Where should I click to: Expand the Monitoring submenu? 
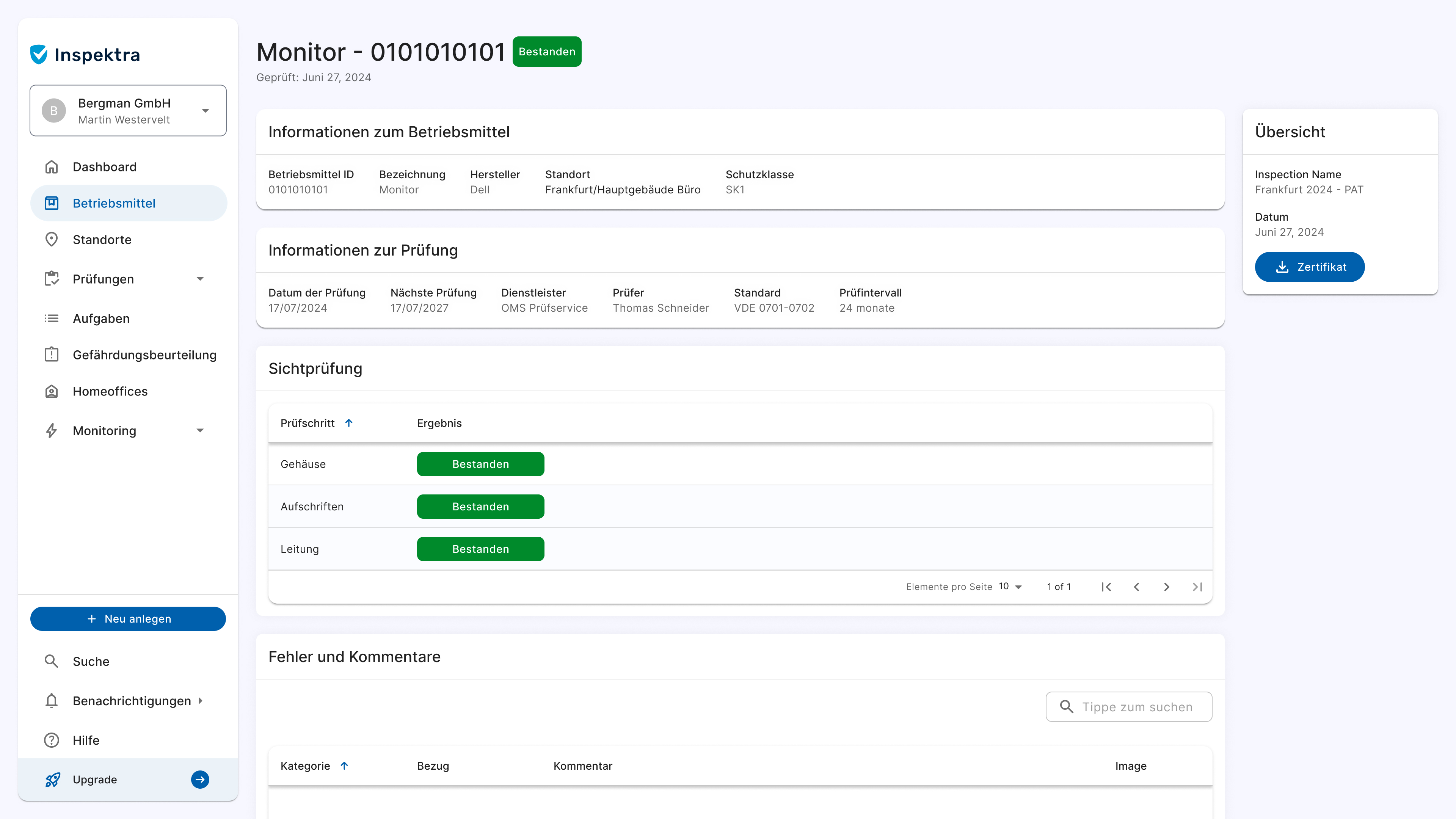click(200, 431)
